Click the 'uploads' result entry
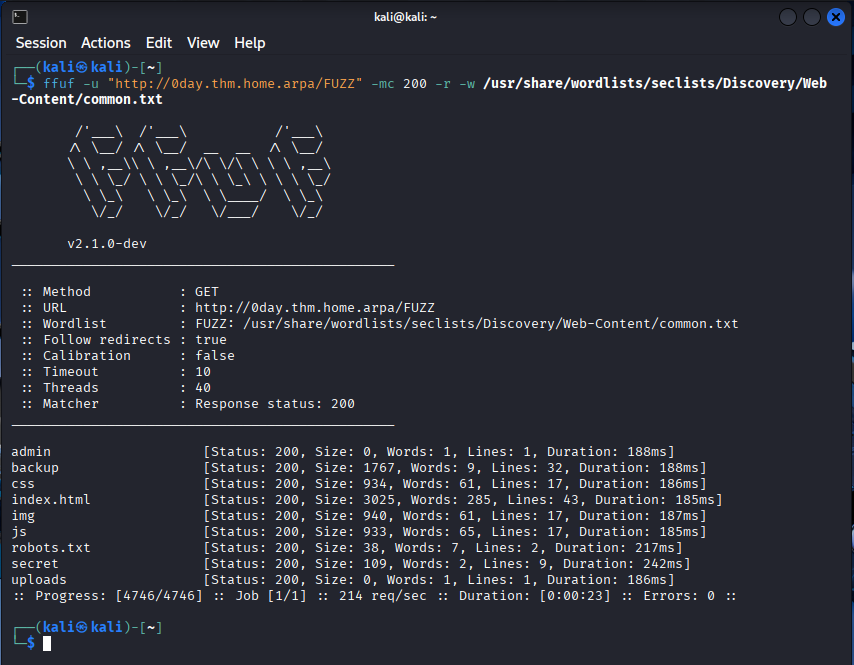854x665 pixels. 39,580
